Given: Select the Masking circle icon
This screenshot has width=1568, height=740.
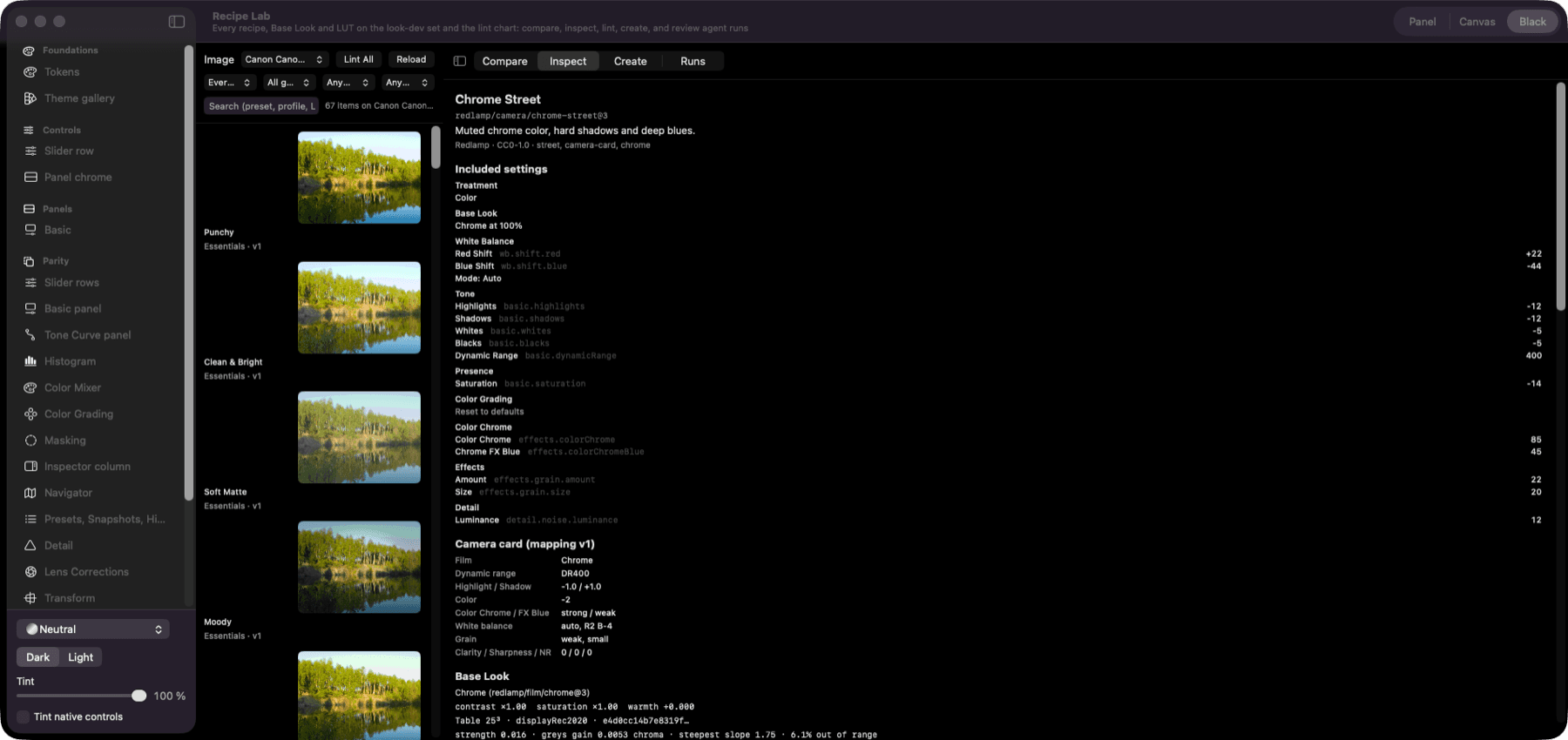Looking at the screenshot, I should click(x=30, y=441).
